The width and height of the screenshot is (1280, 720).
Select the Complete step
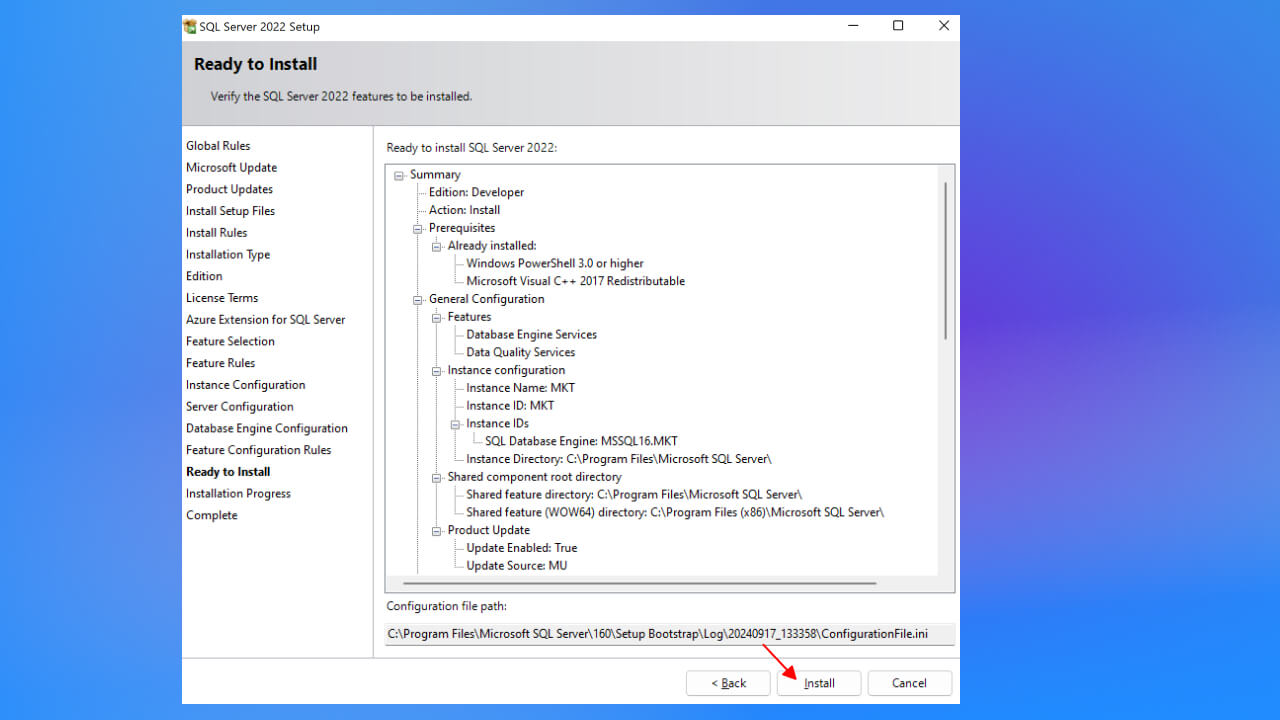[x=212, y=516]
